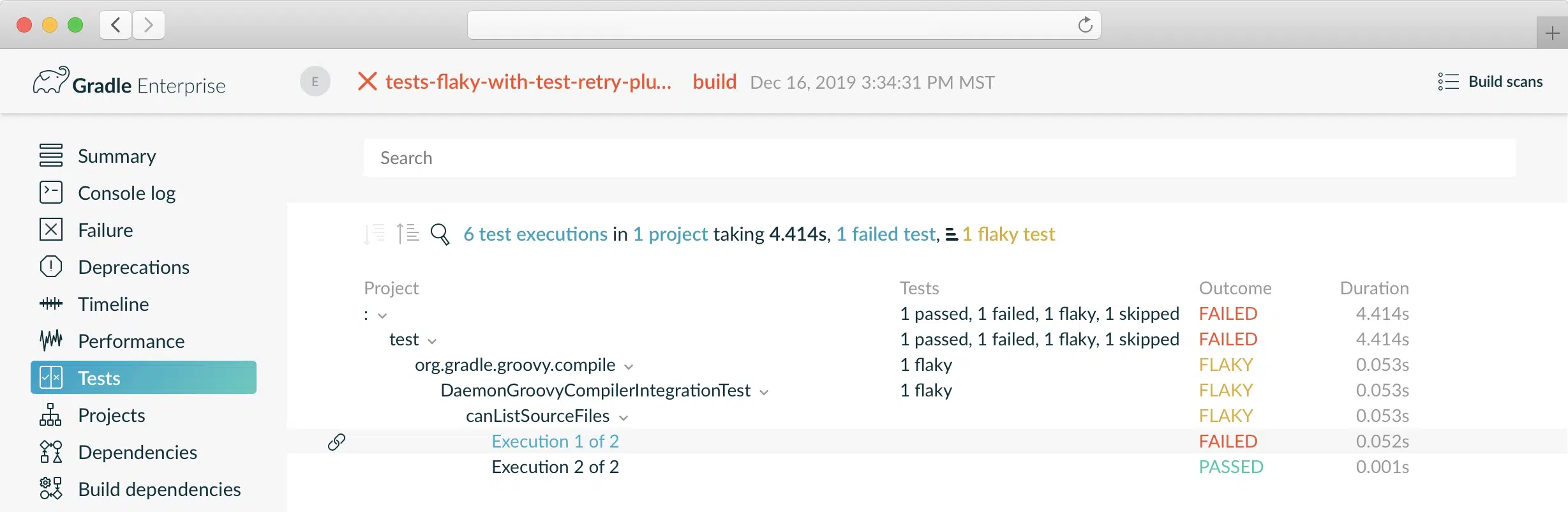The width and height of the screenshot is (1568, 512).
Task: Switch to the Tests section
Action: [99, 377]
